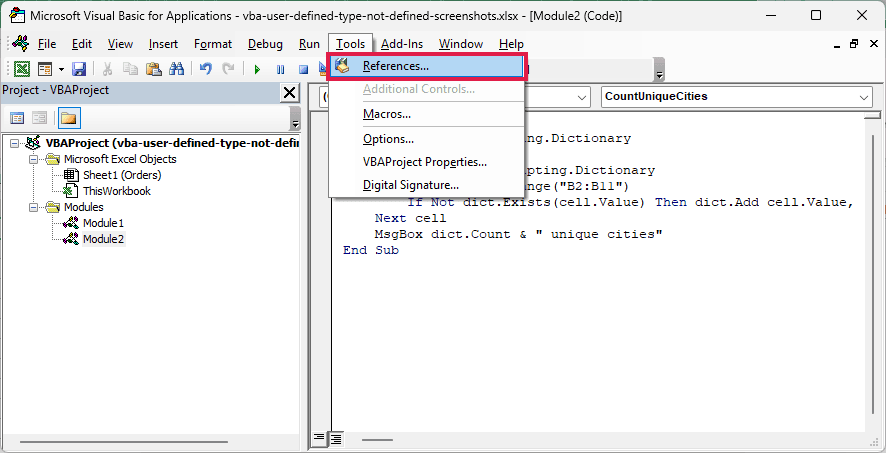Viewport: 886px width, 453px height.
Task: Click the Redo arrow icon
Action: [228, 69]
